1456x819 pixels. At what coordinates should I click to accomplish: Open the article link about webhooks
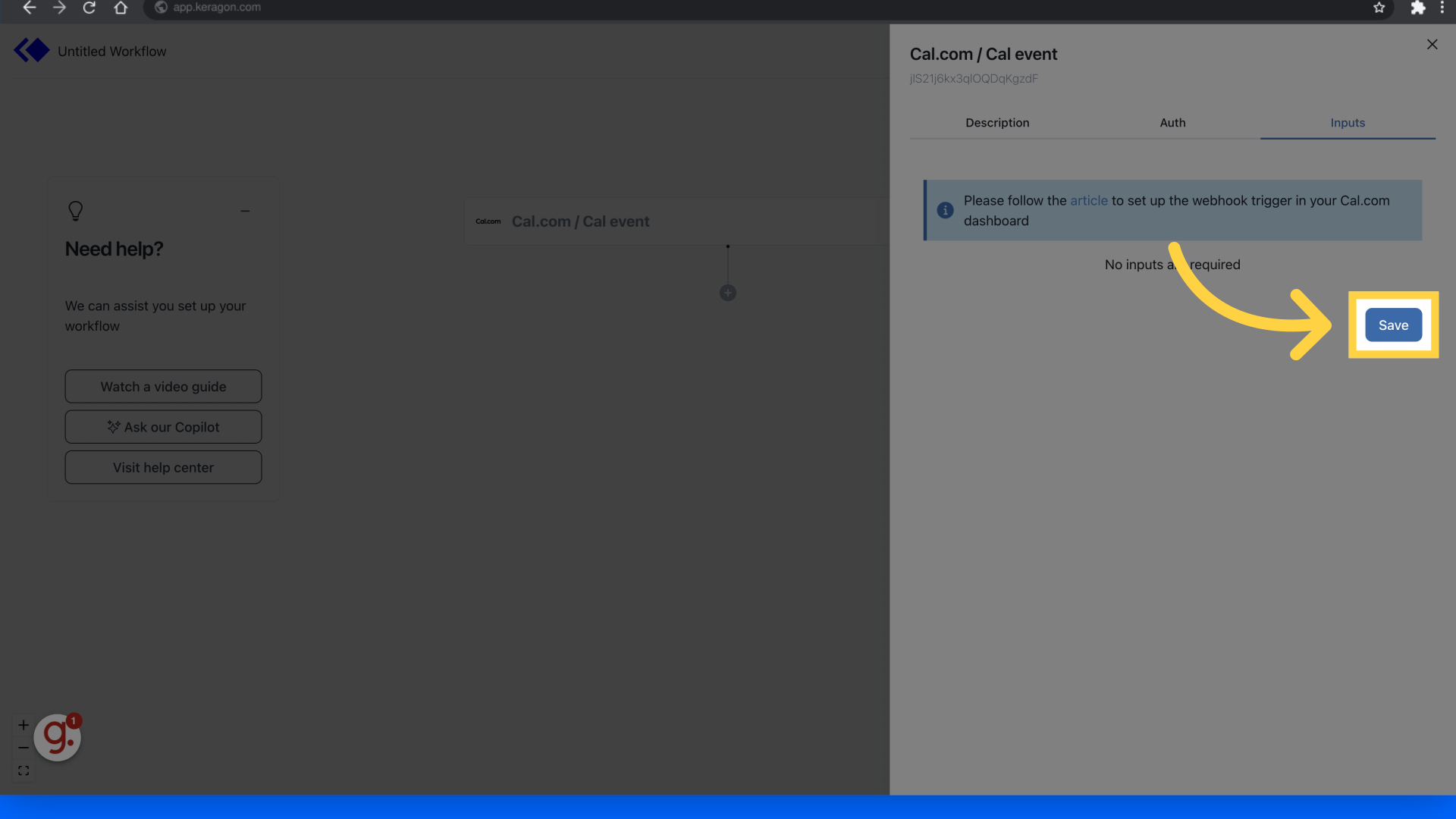pyautogui.click(x=1088, y=201)
